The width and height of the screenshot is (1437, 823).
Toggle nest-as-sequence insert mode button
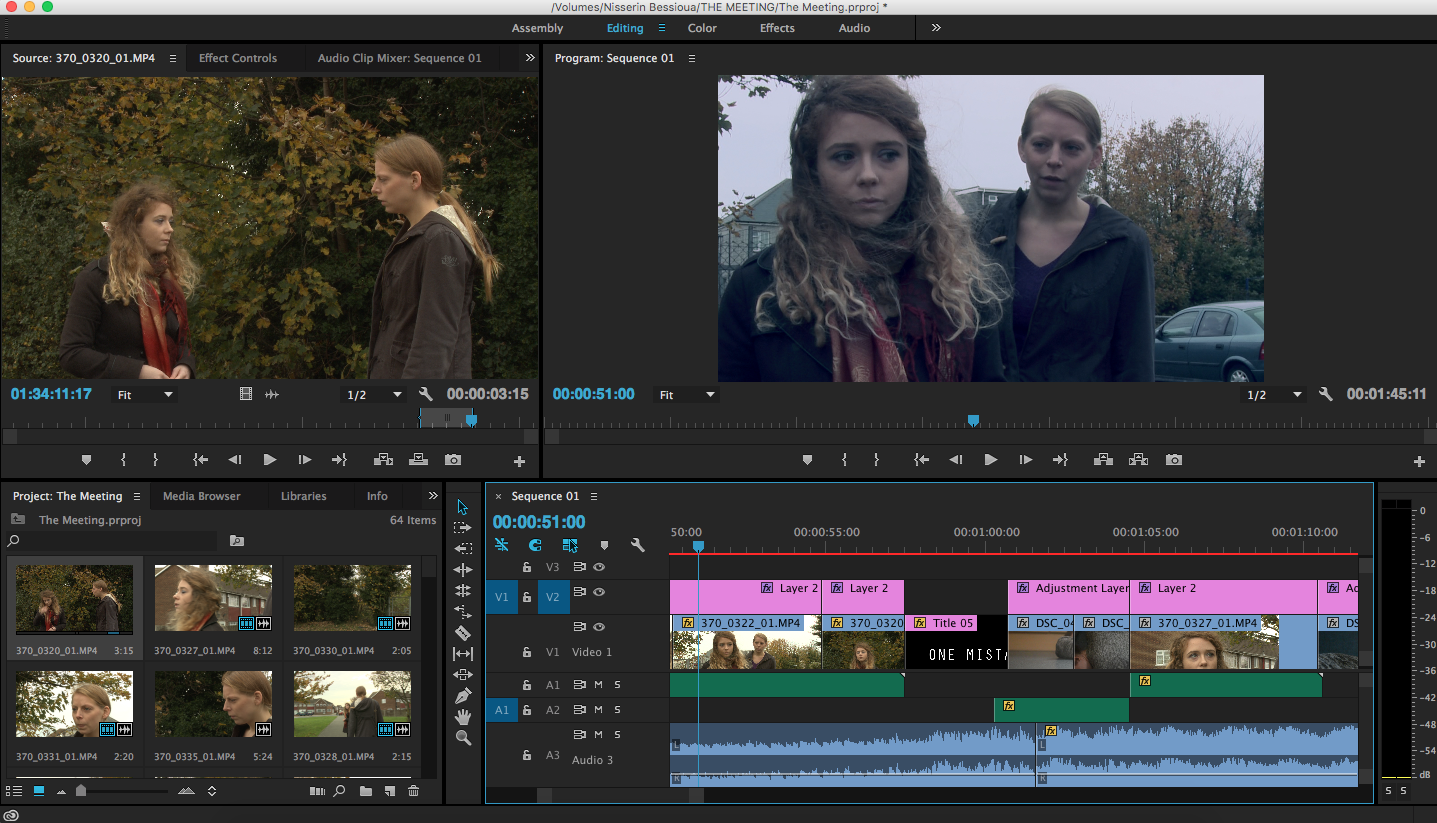point(501,545)
